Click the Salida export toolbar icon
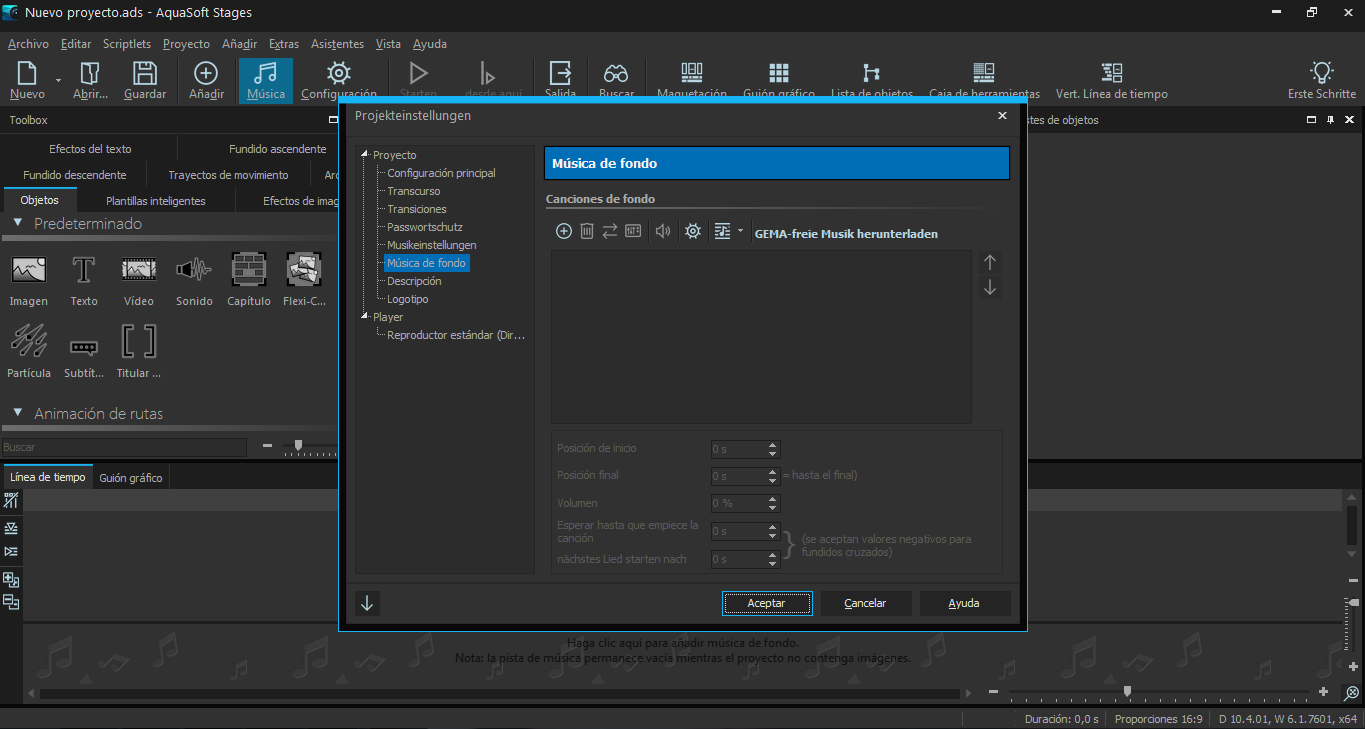This screenshot has width=1365, height=729. pyautogui.click(x=561, y=80)
